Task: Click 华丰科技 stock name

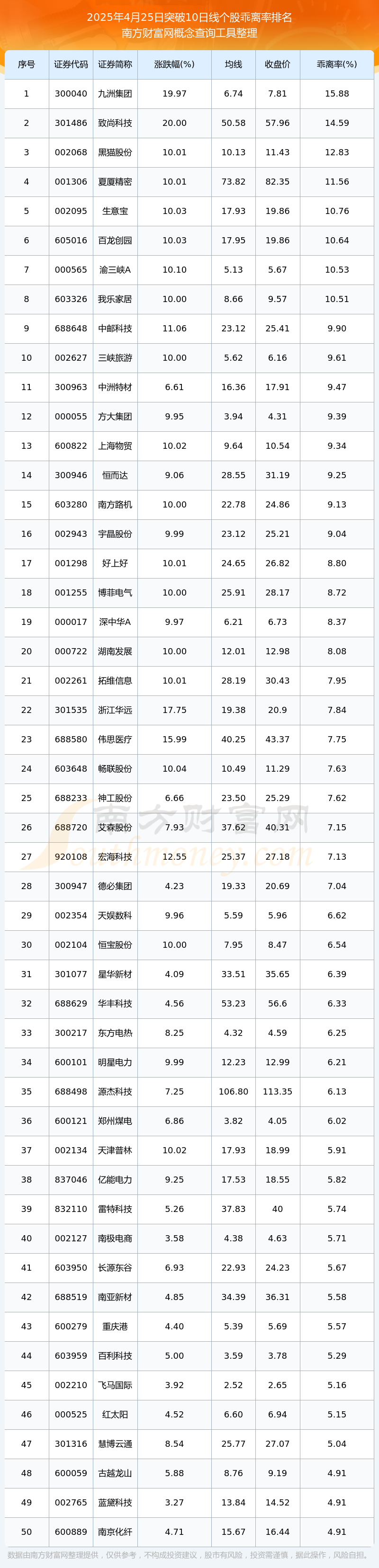Action: point(115,1003)
